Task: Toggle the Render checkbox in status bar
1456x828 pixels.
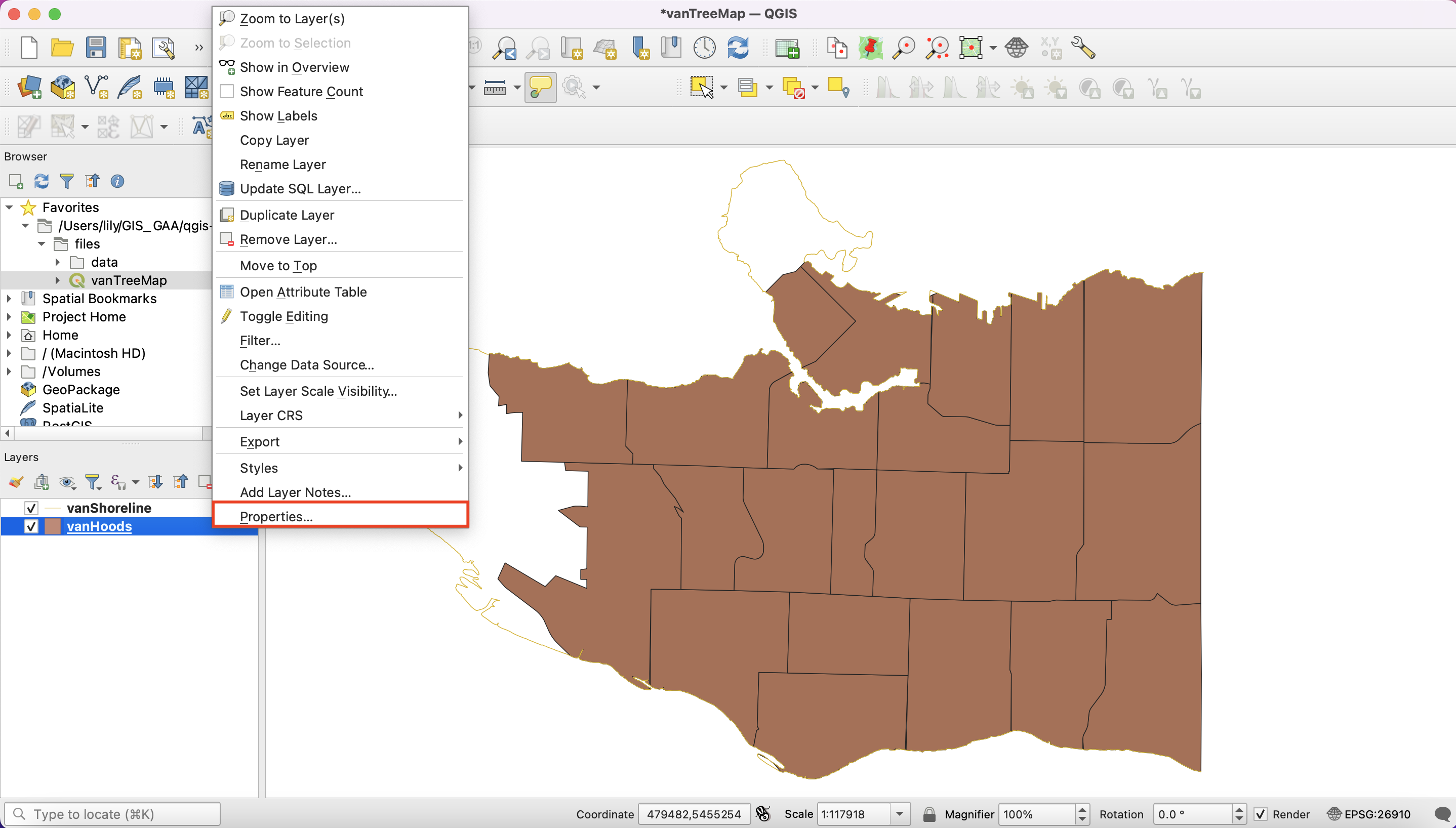Action: click(1261, 814)
